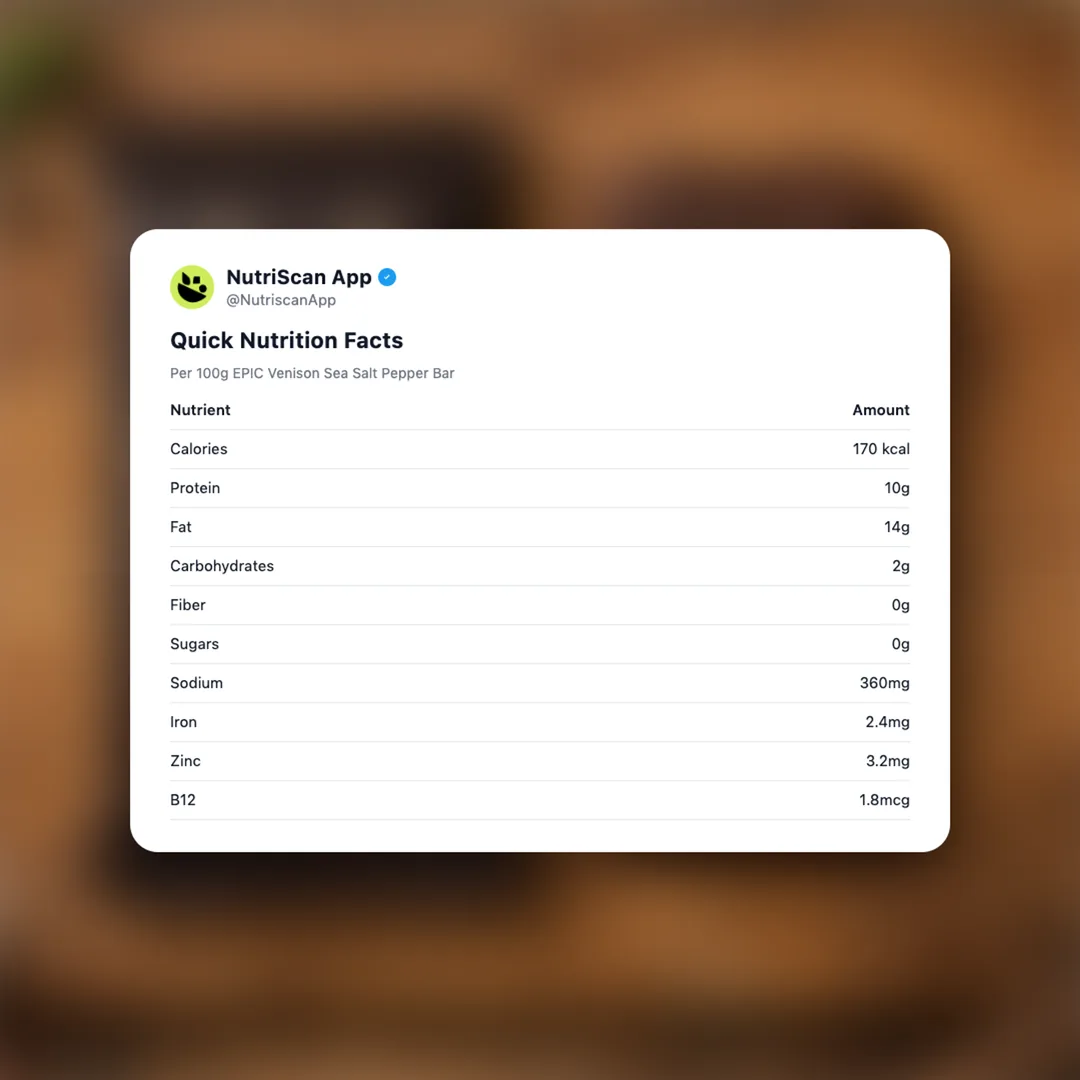This screenshot has height=1080, width=1080.
Task: Select the Protein row label
Action: [195, 488]
